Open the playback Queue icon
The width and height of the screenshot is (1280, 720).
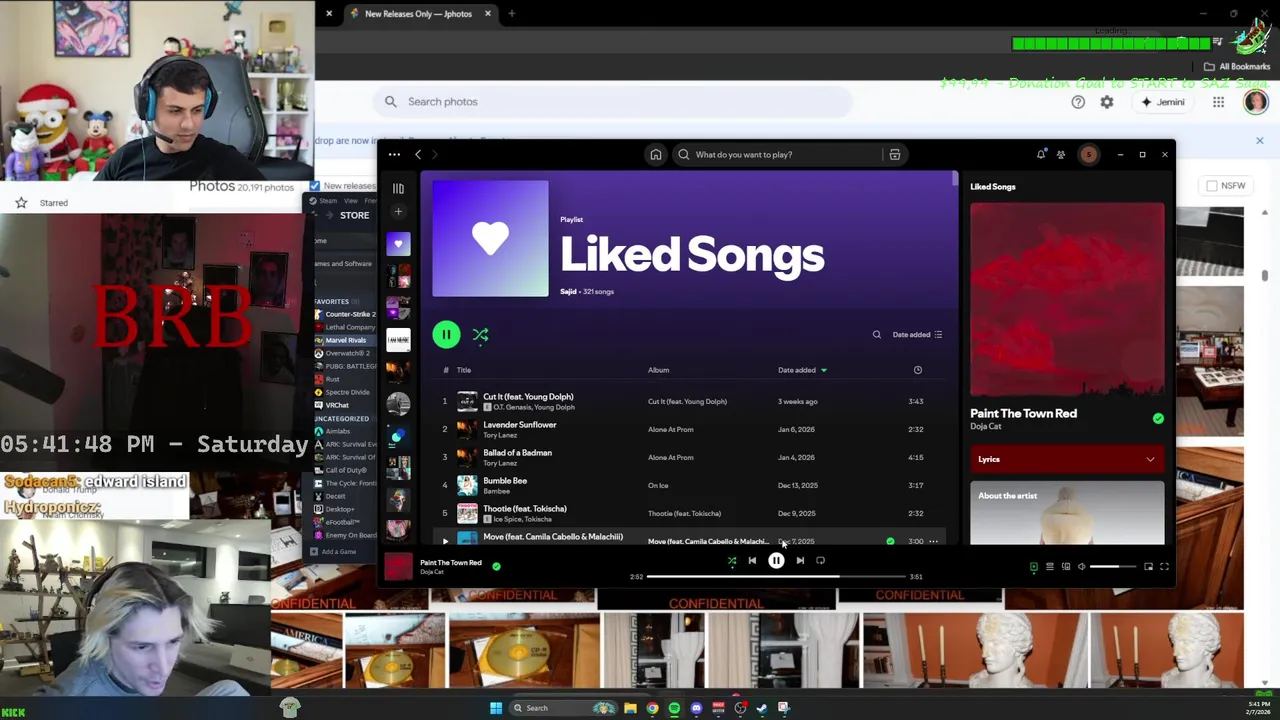(1049, 567)
